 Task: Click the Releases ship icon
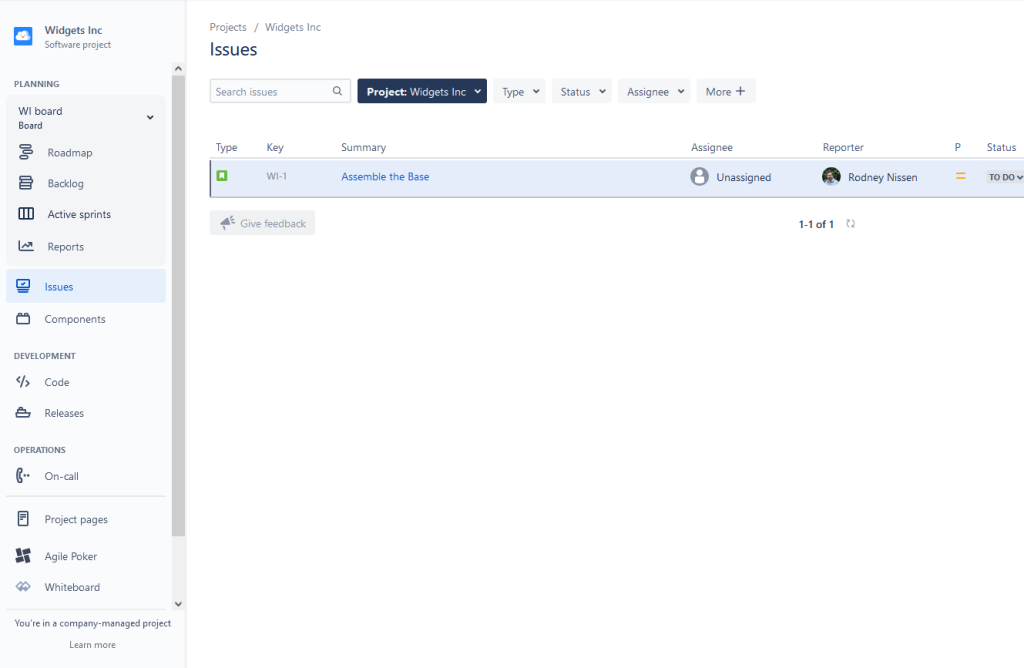23,413
